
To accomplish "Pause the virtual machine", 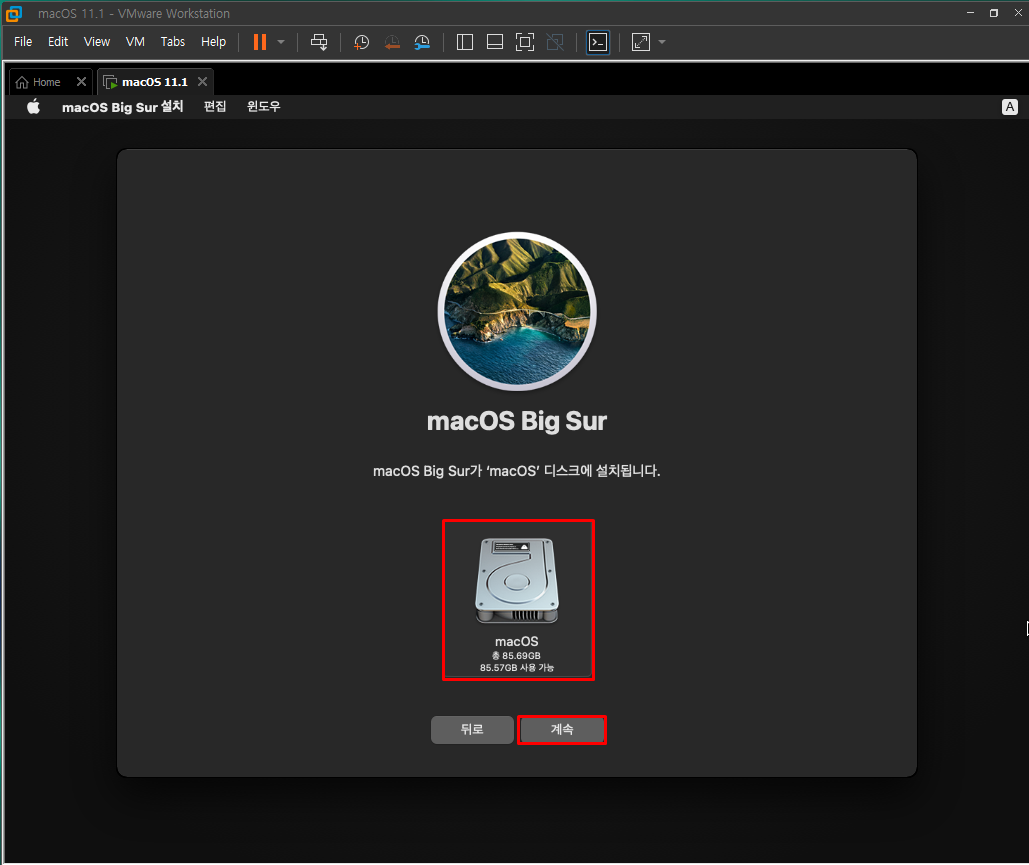I will [x=260, y=42].
